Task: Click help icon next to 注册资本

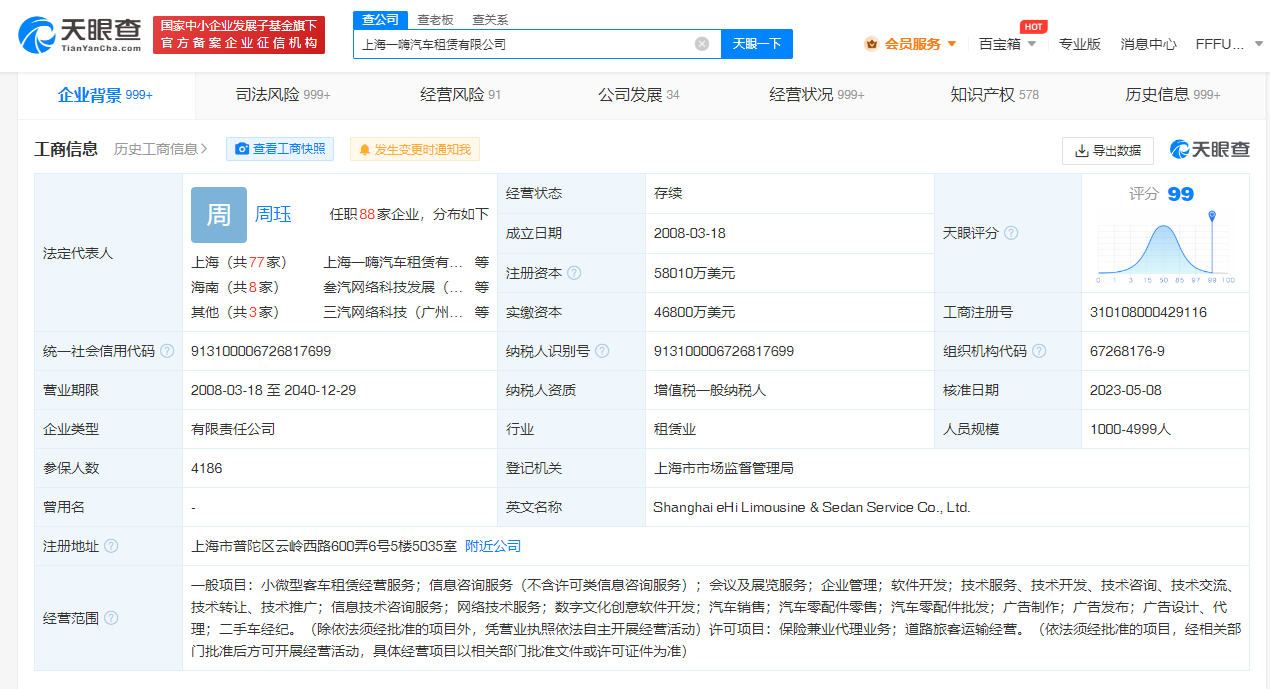Action: pos(574,273)
